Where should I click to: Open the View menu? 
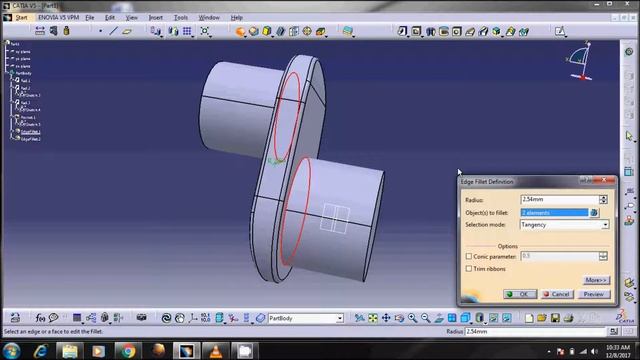pos(131,18)
